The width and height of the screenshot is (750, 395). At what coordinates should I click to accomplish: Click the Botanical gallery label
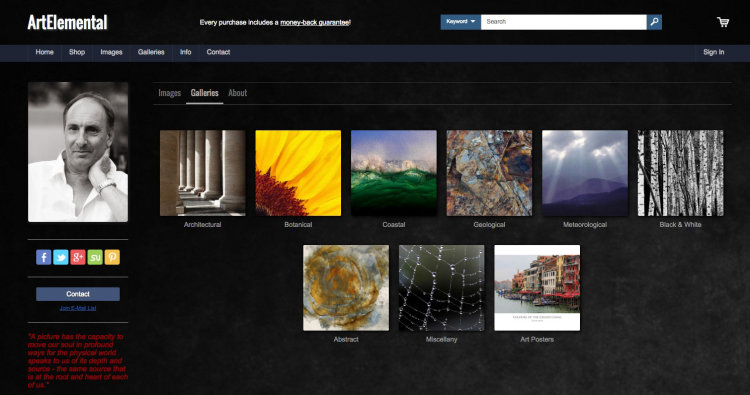tap(298, 225)
